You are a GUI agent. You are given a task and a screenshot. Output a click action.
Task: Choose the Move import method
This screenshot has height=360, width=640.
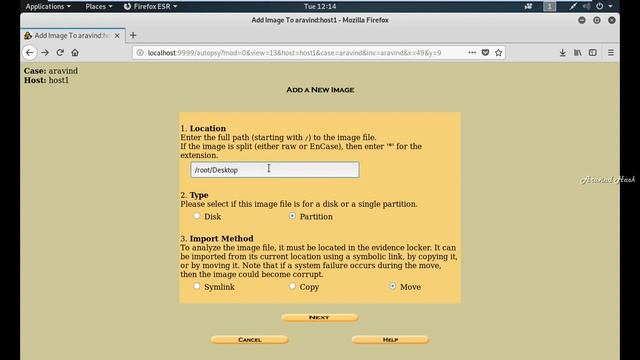(x=392, y=286)
